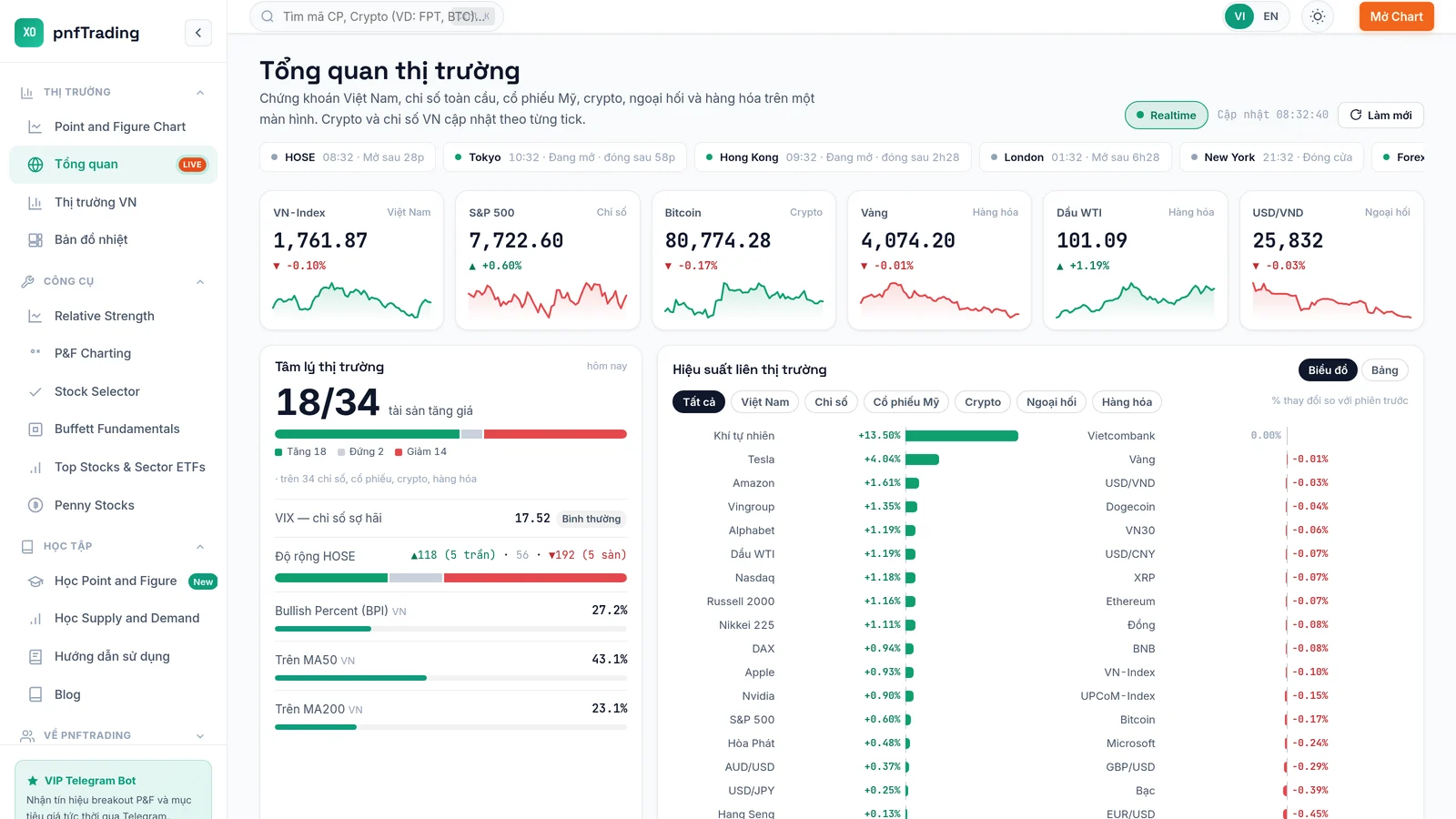Open Bản đồ nhiệt heatmap icon in sidebar
Screen dimensions: 1456x819
coord(35,240)
